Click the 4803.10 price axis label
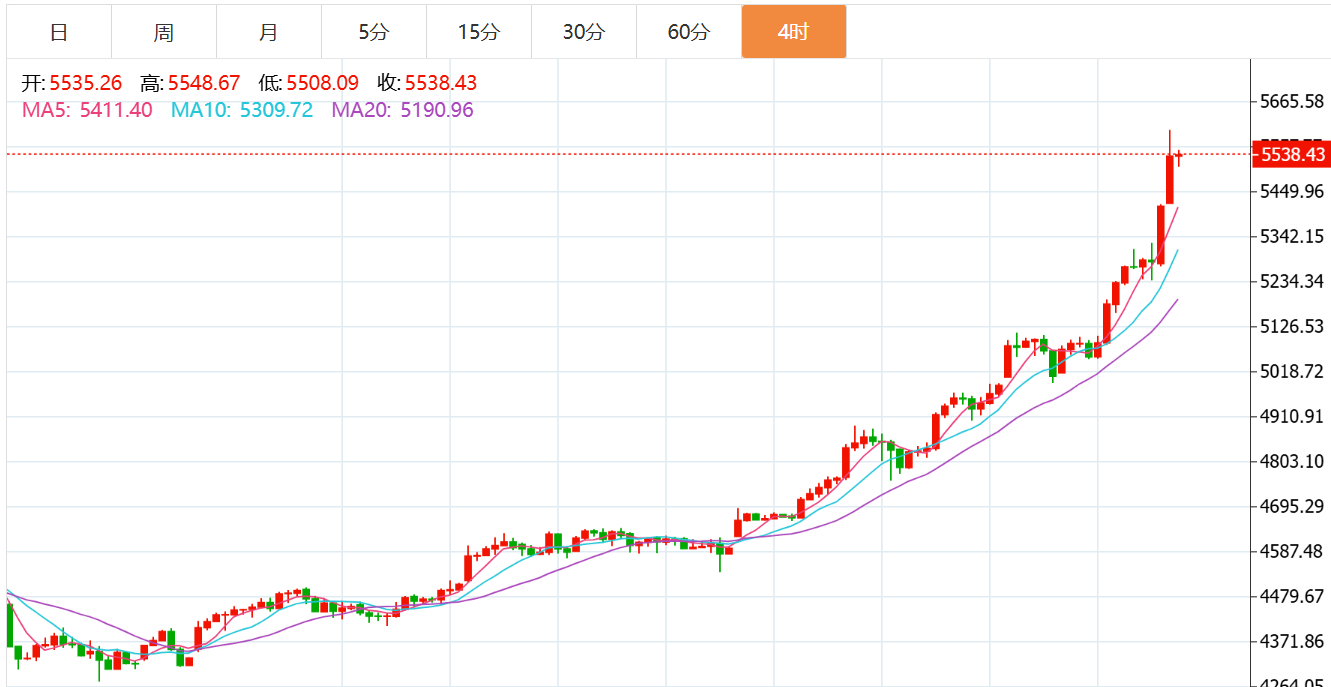The width and height of the screenshot is (1331, 687). 1294,461
